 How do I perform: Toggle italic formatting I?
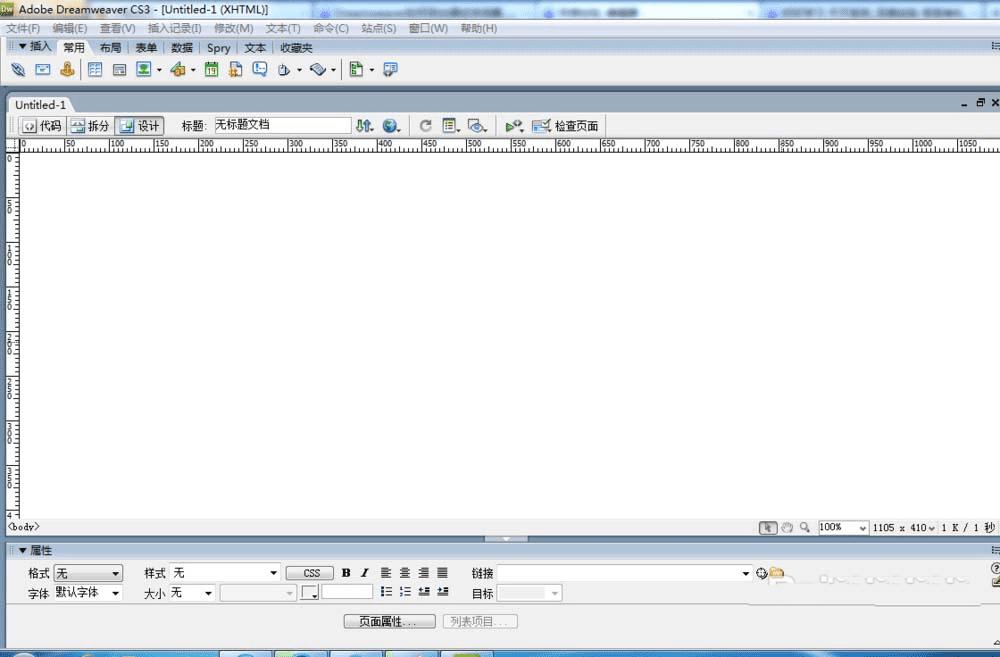tap(364, 573)
